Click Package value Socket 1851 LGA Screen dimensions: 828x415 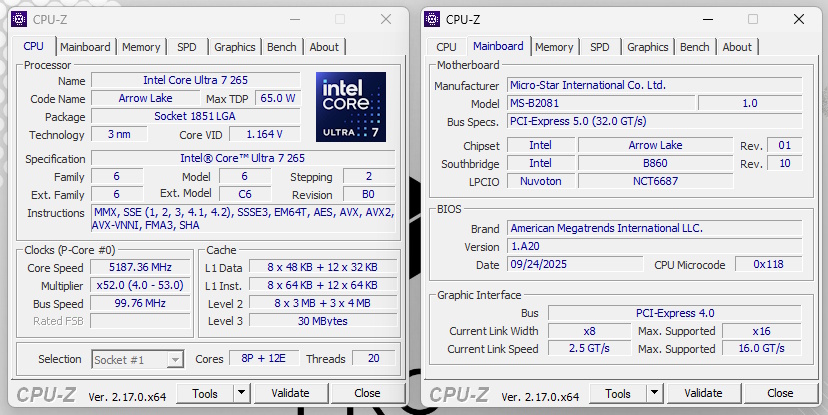[x=195, y=116]
